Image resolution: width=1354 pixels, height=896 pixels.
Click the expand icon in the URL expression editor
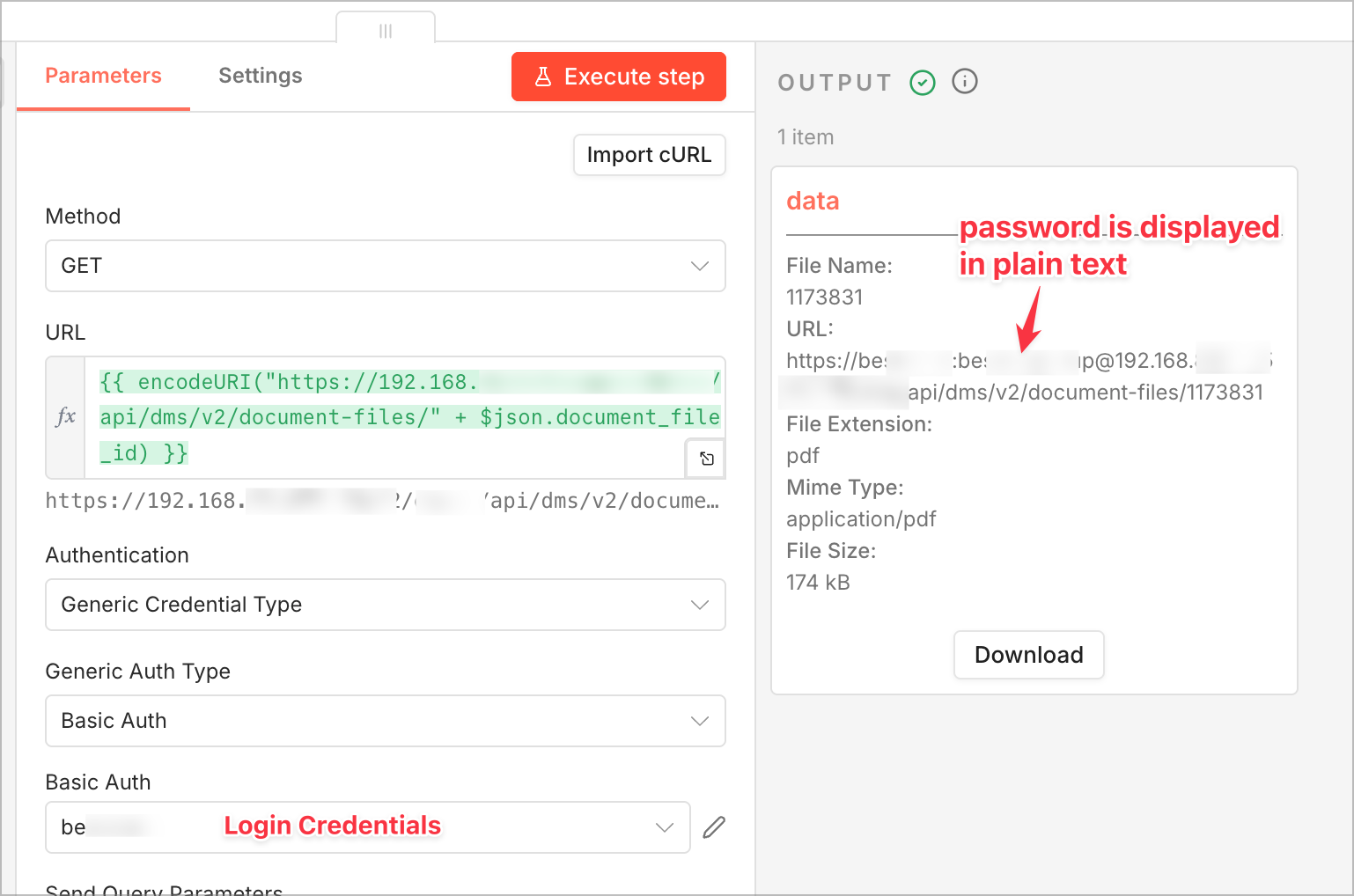coord(706,459)
